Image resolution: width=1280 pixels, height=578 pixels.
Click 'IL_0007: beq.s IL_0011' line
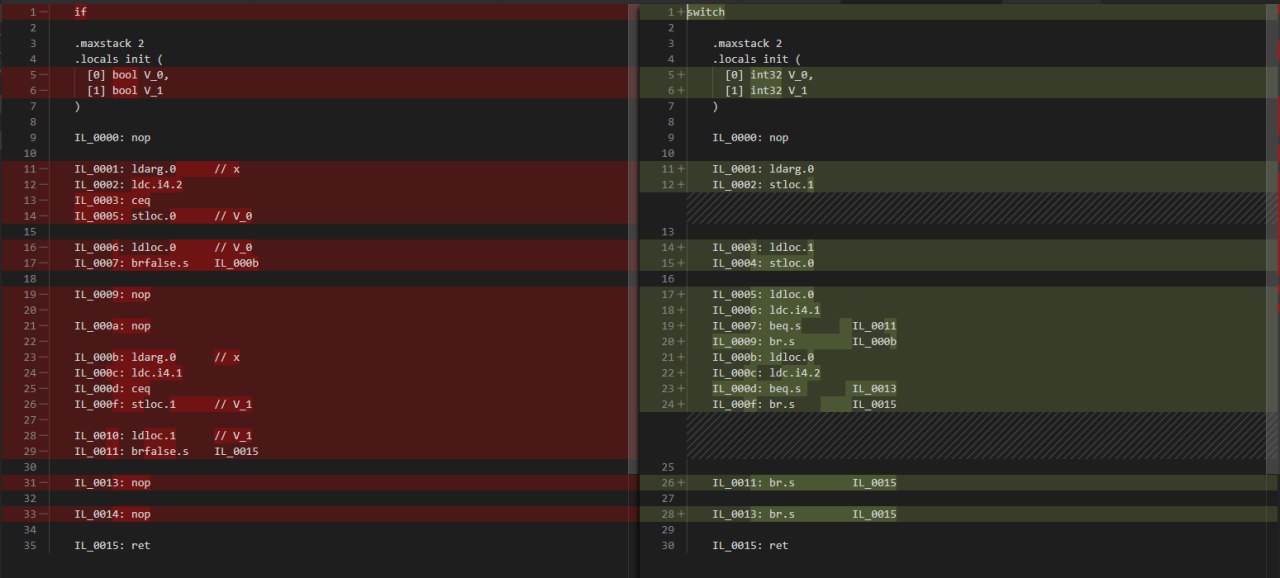804,326
